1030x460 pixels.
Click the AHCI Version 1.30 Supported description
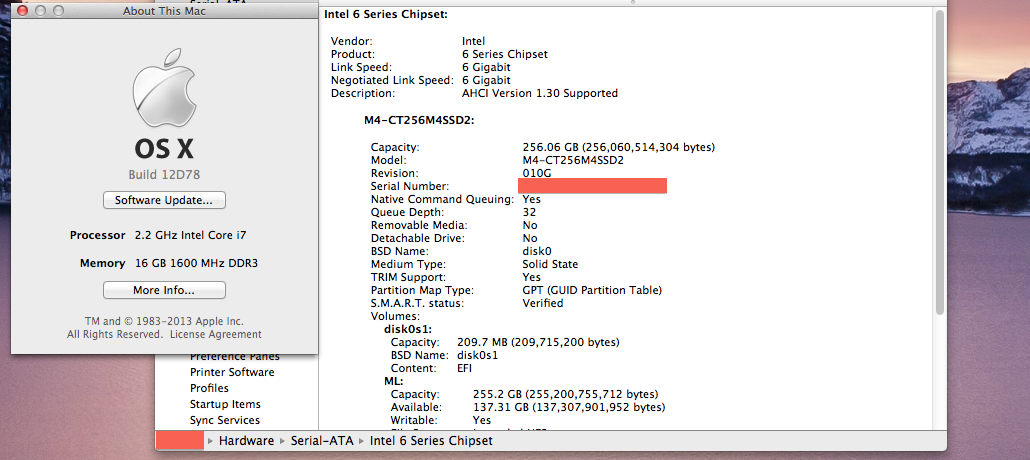[x=540, y=93]
